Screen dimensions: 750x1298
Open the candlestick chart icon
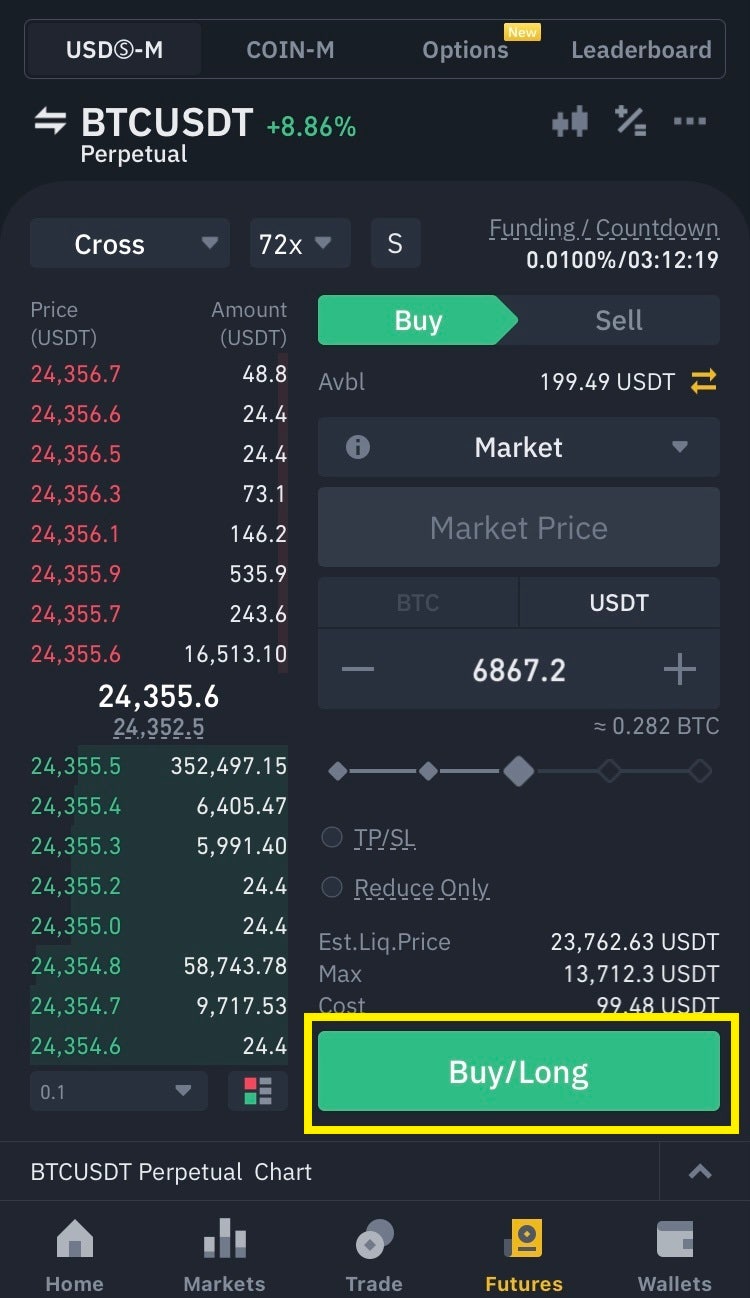[569, 123]
